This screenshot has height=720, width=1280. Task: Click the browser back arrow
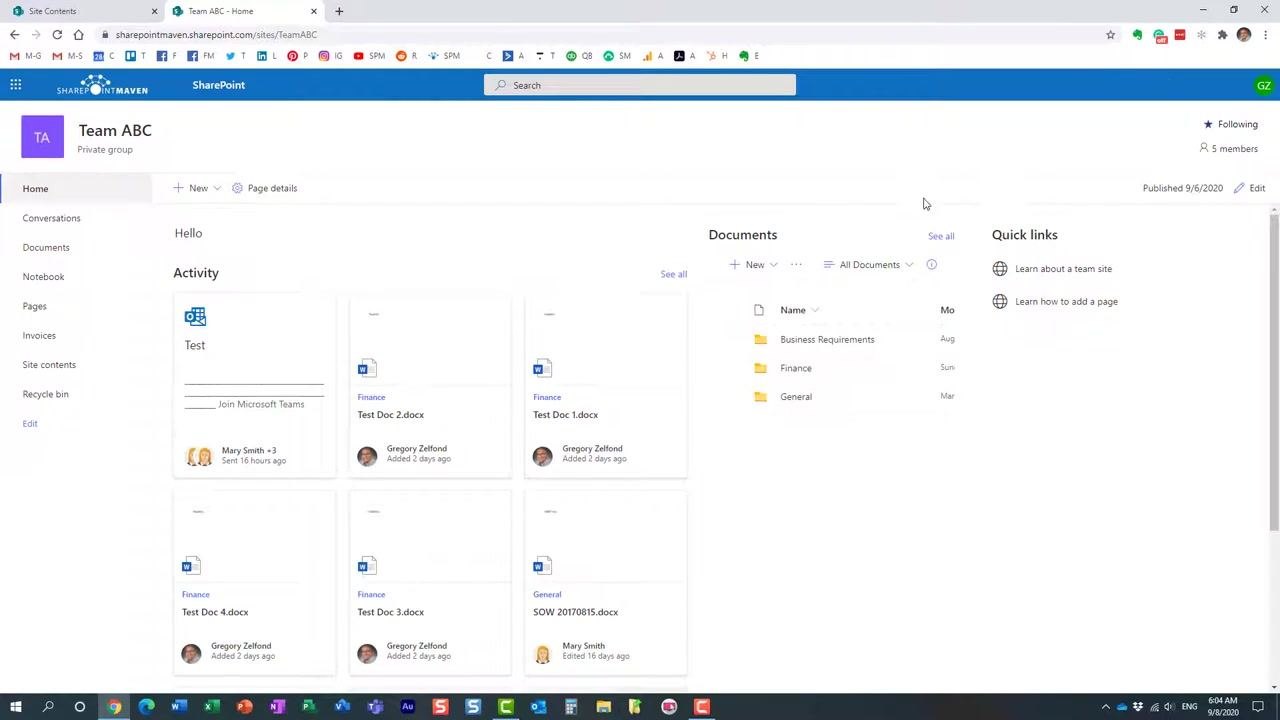14,35
